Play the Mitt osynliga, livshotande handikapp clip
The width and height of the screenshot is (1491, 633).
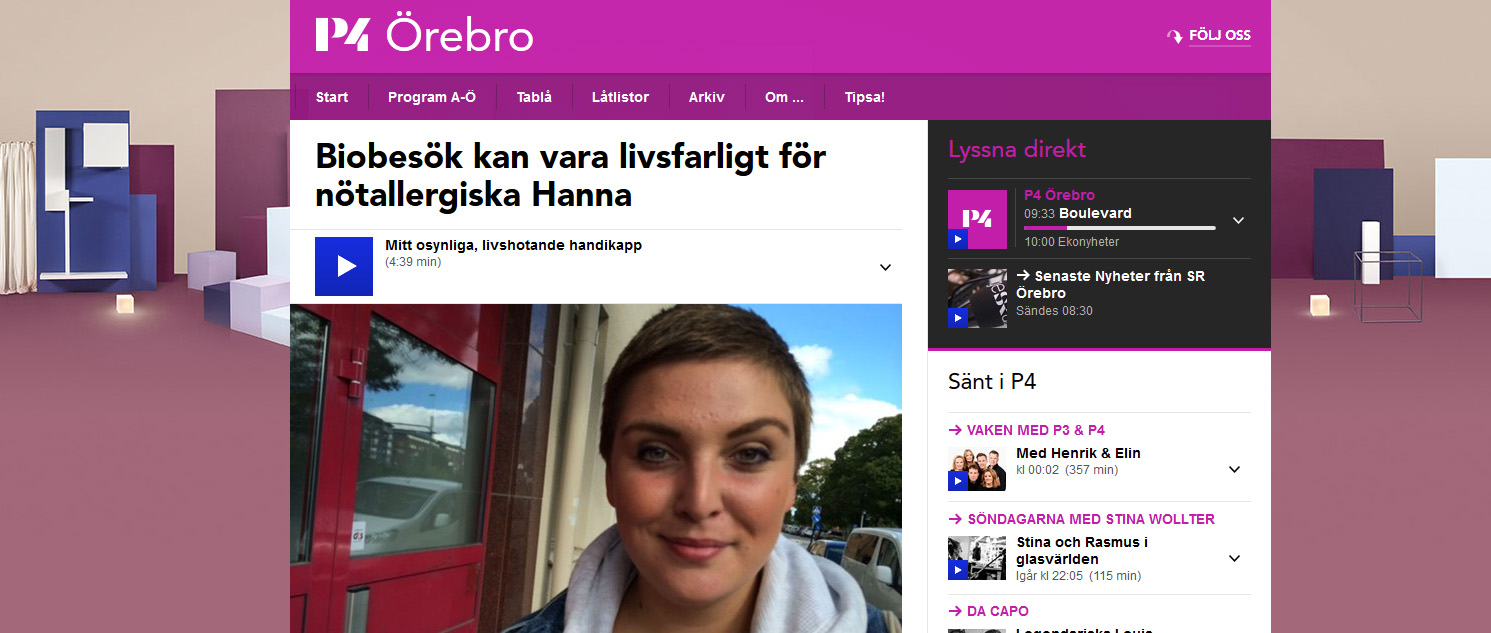(x=344, y=266)
